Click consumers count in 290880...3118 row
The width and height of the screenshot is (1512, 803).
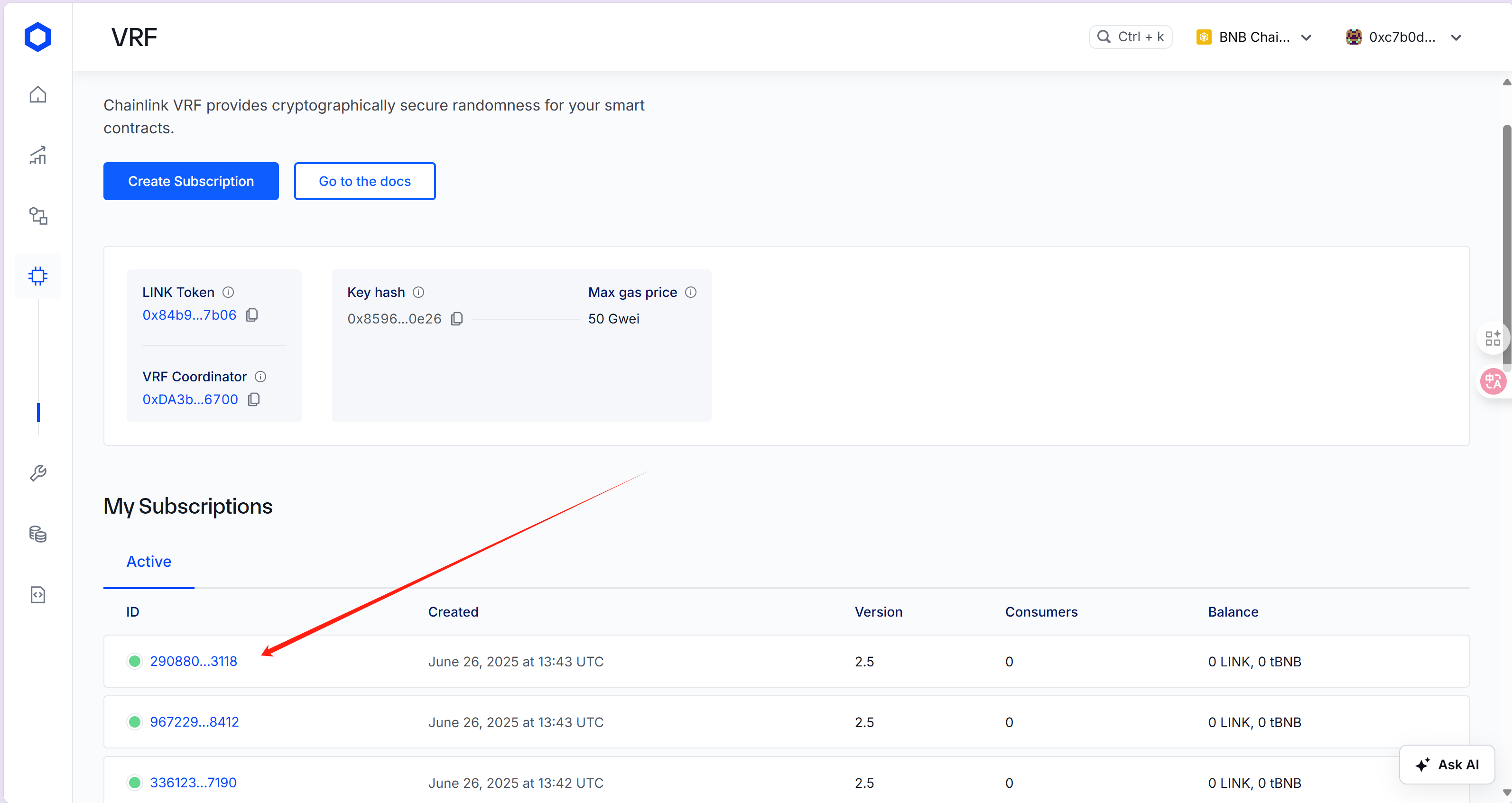pyautogui.click(x=1009, y=662)
